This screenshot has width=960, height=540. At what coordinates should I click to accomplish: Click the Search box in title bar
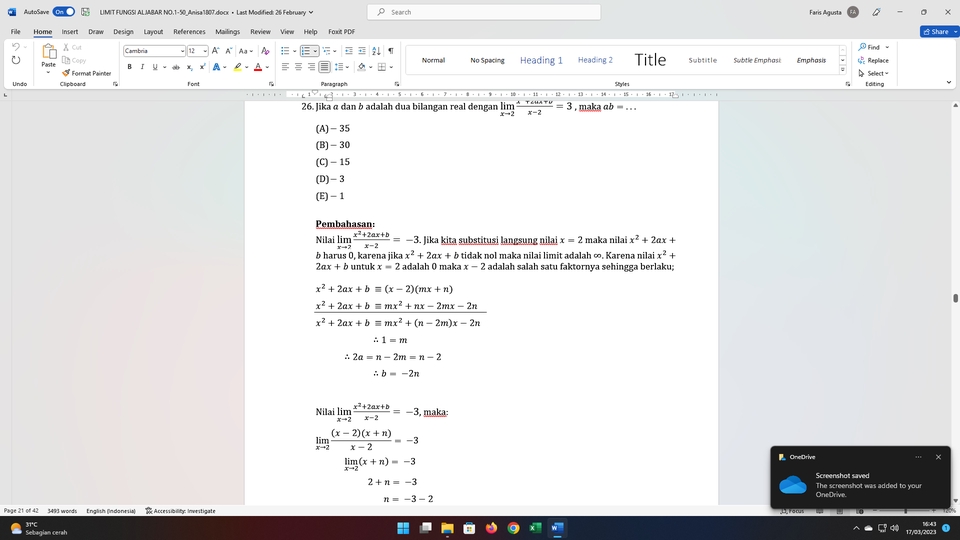(484, 12)
